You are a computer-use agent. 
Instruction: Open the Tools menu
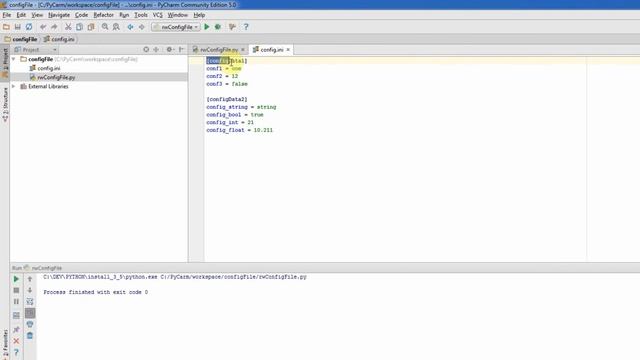pos(141,15)
